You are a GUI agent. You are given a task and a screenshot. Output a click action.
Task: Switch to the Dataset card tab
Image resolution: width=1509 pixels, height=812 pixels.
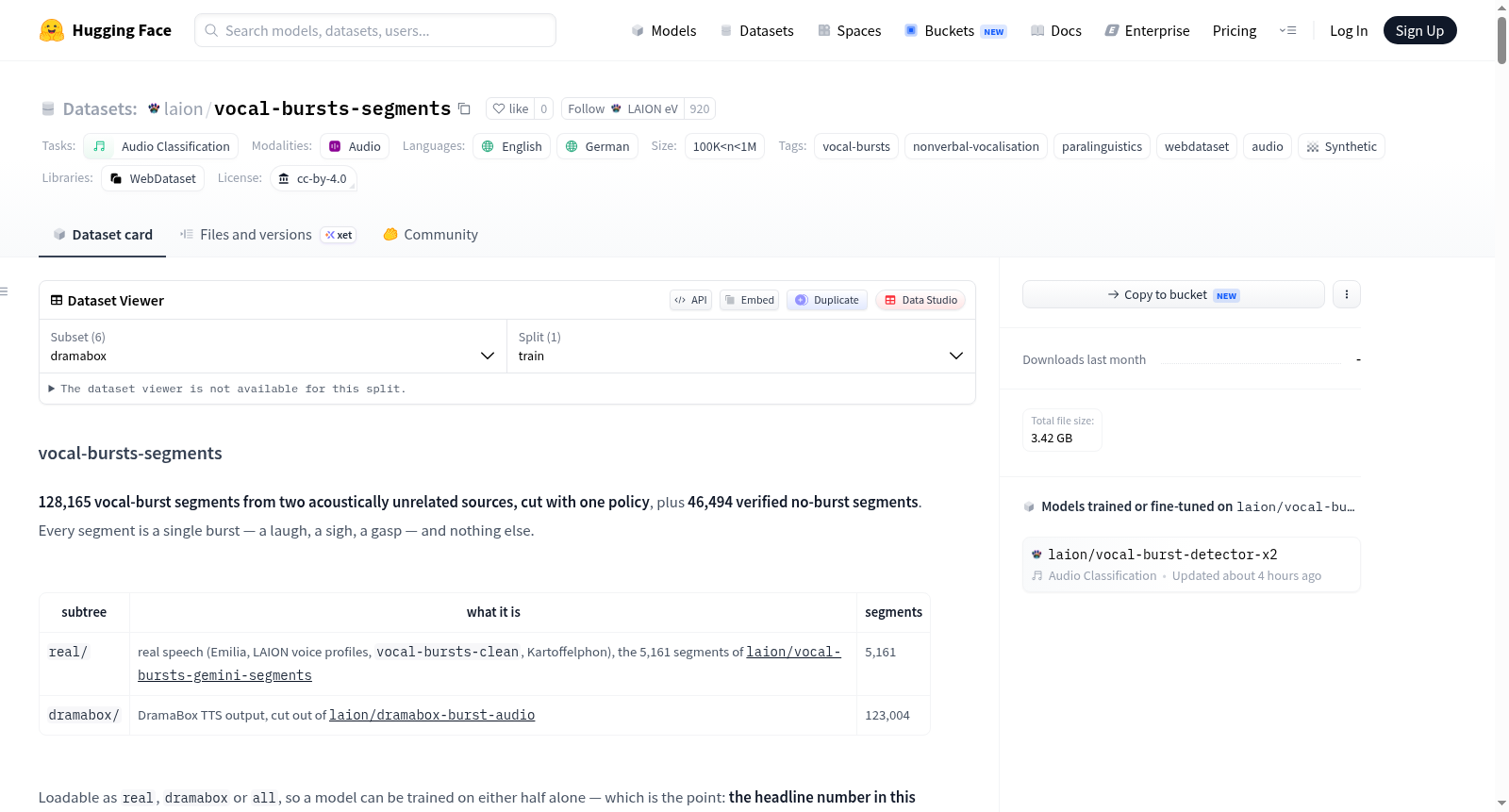pos(102,235)
